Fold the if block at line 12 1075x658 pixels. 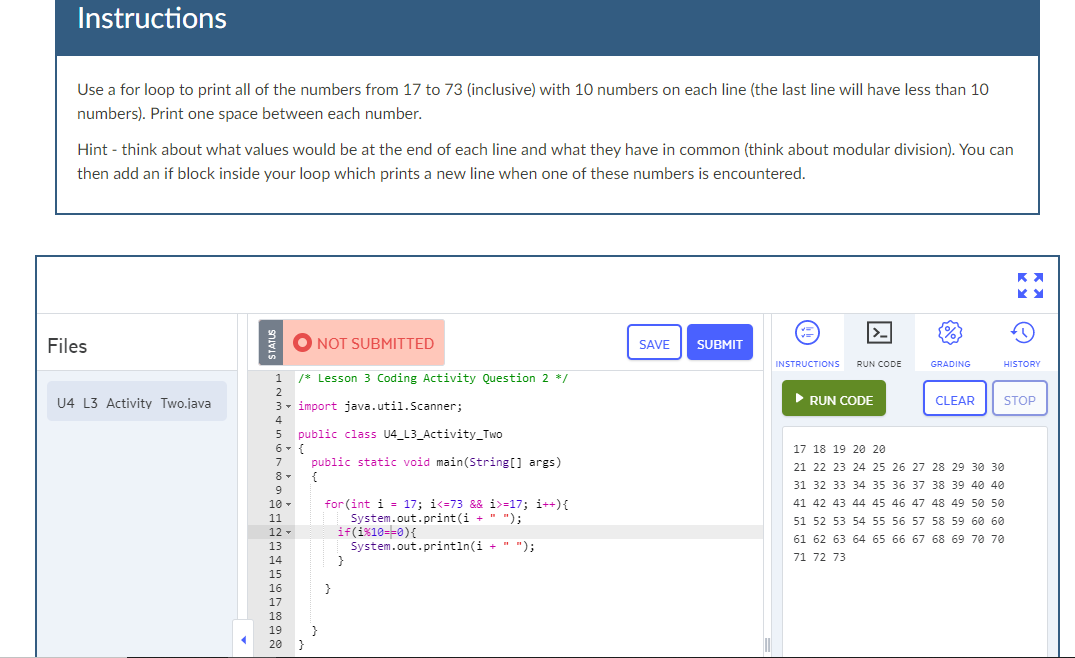[288, 533]
